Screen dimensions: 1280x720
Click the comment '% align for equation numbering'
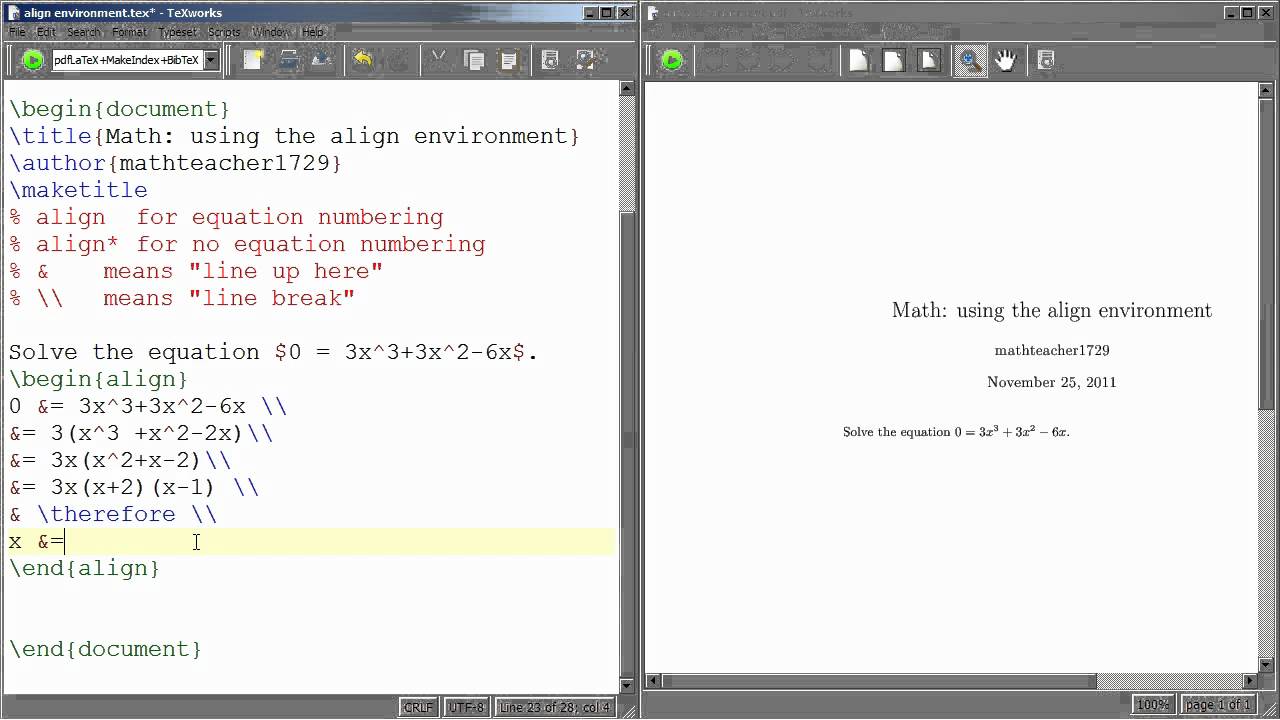(x=226, y=217)
